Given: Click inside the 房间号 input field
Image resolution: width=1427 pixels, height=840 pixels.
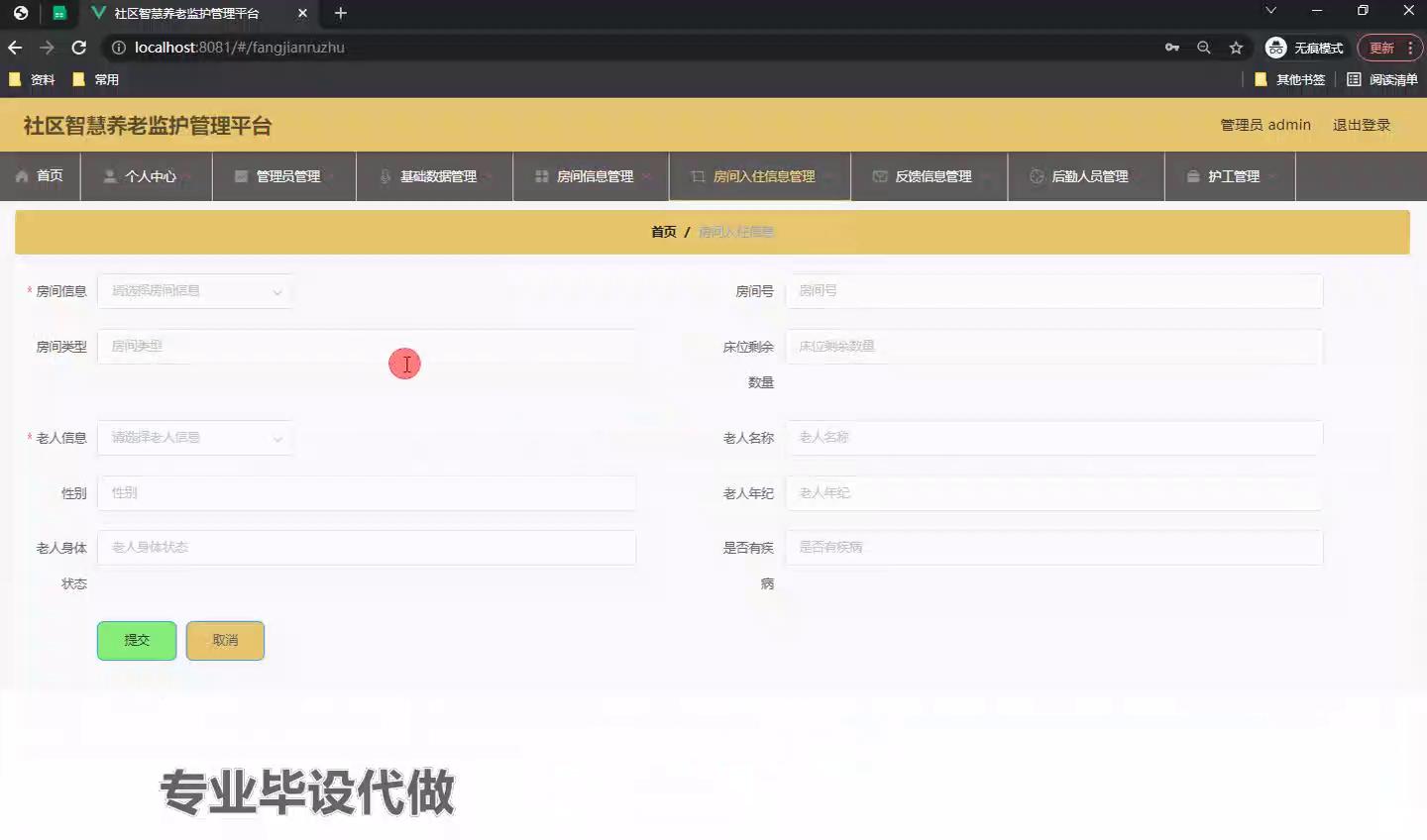Looking at the screenshot, I should click(1053, 290).
